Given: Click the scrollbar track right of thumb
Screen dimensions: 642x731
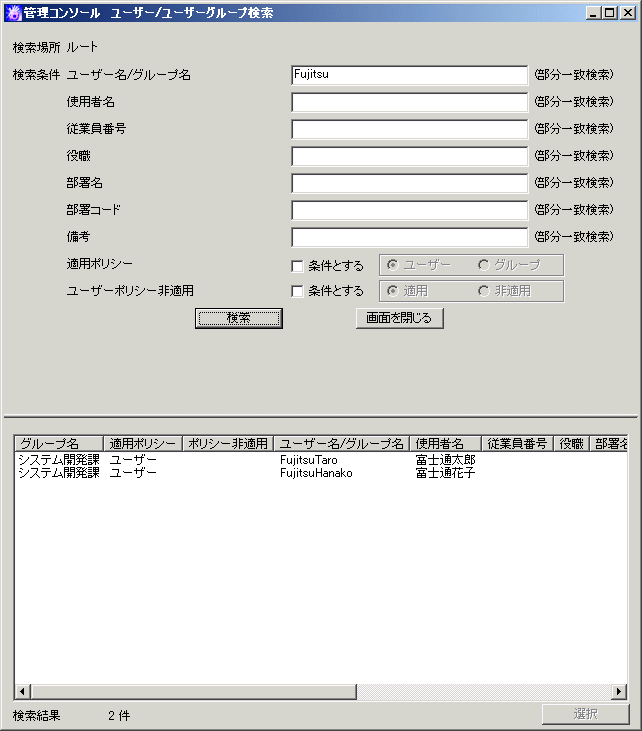Looking at the screenshot, I should click(x=484, y=691).
